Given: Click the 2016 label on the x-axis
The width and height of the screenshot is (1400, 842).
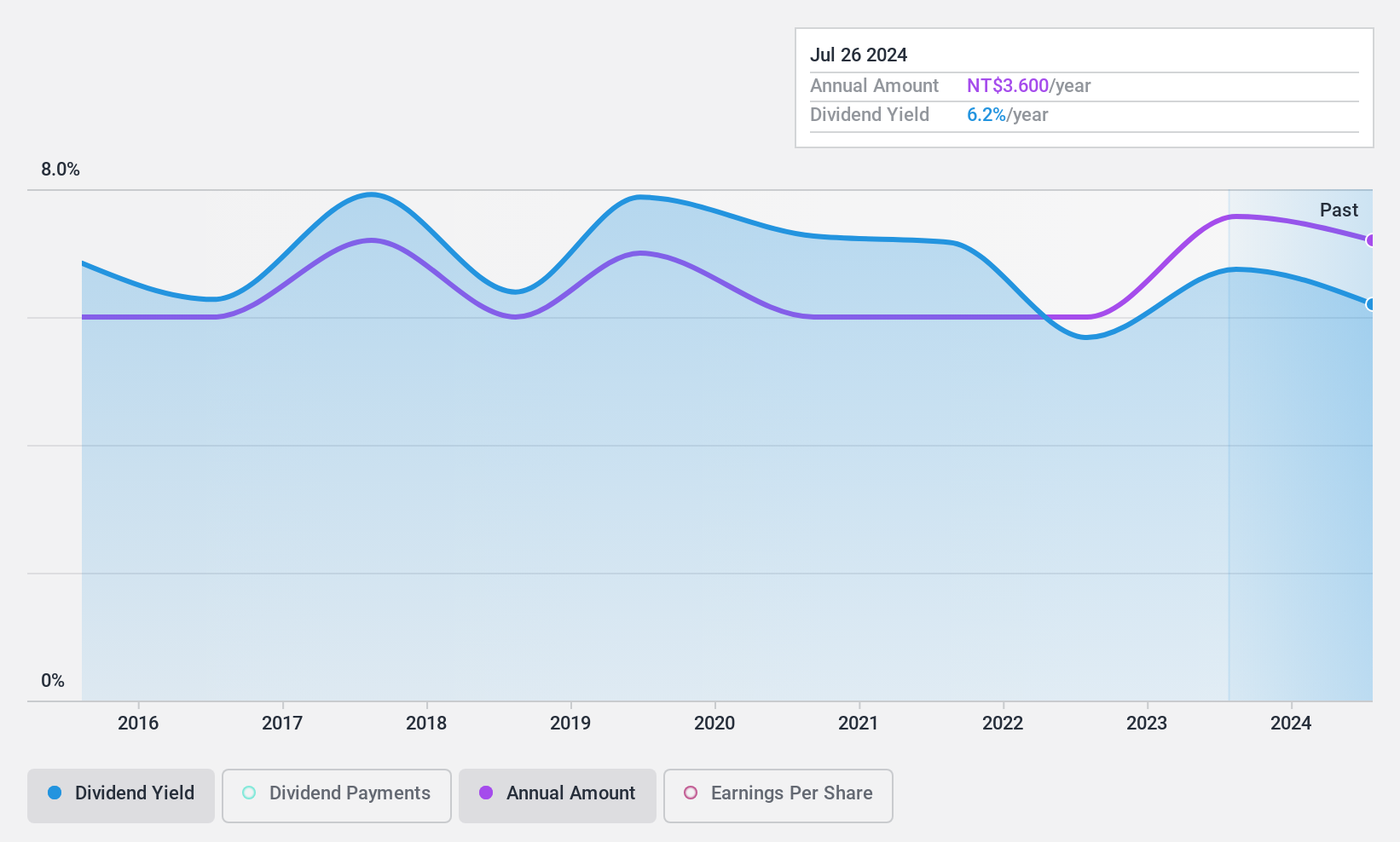Looking at the screenshot, I should 138,723.
